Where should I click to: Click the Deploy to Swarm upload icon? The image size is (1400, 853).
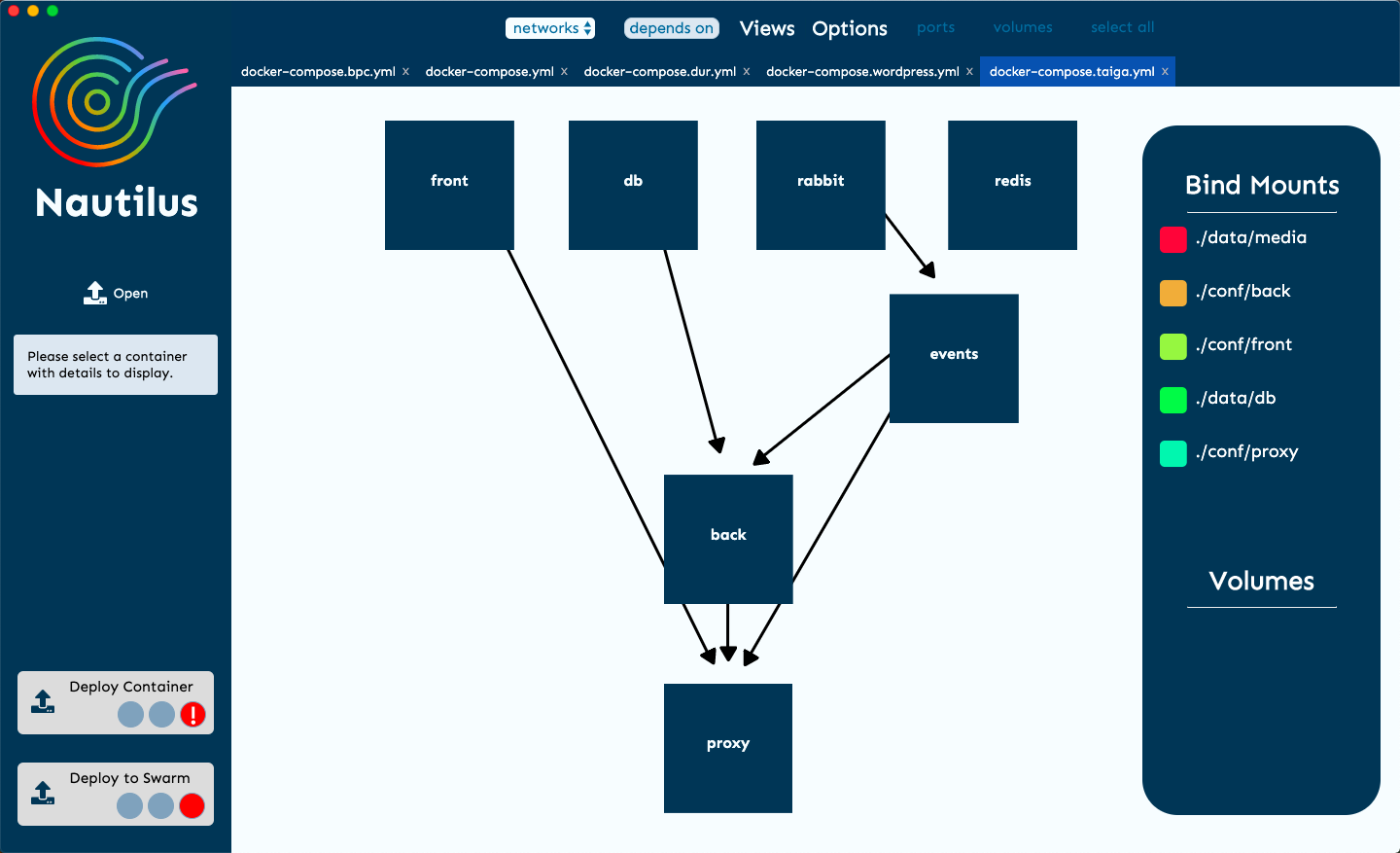43,793
